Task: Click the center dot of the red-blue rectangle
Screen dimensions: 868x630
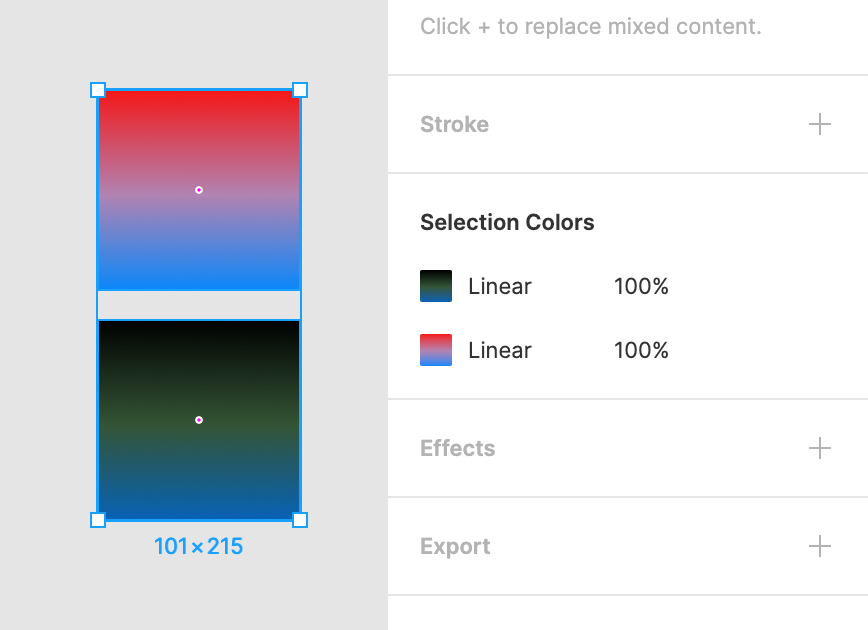Action: 199,190
